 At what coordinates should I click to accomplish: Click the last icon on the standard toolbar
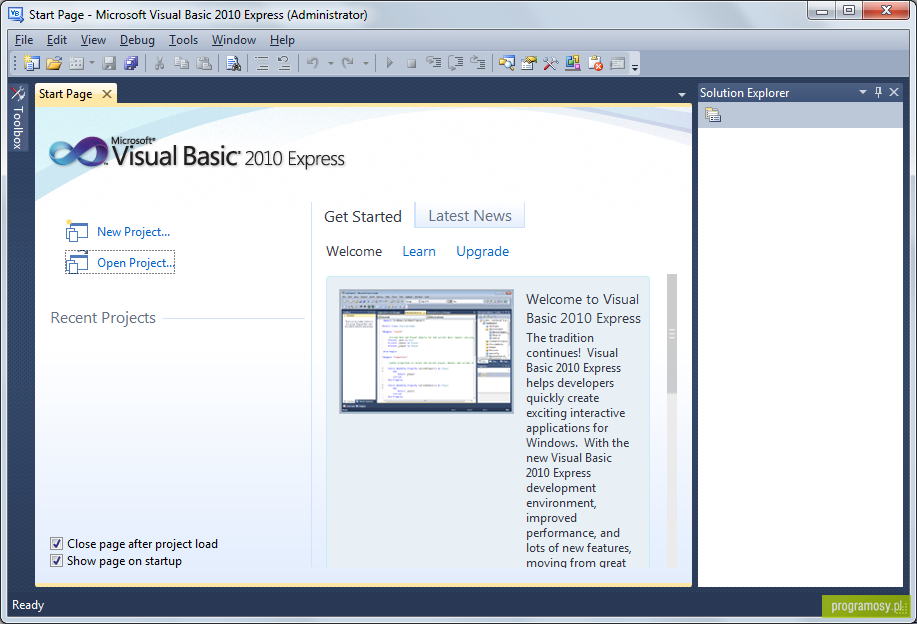(618, 63)
